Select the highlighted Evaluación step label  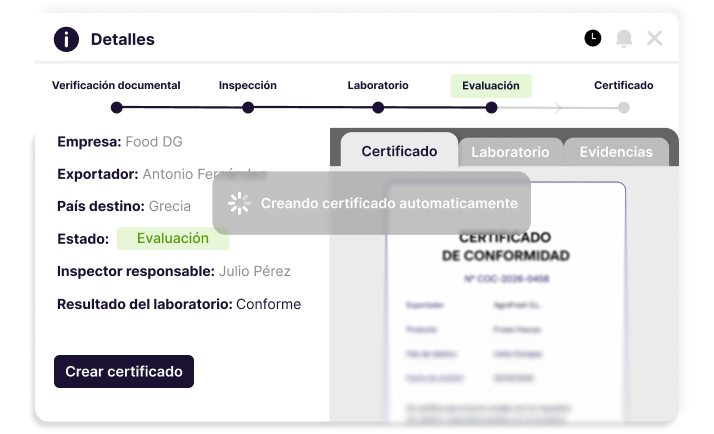pyautogui.click(x=491, y=86)
